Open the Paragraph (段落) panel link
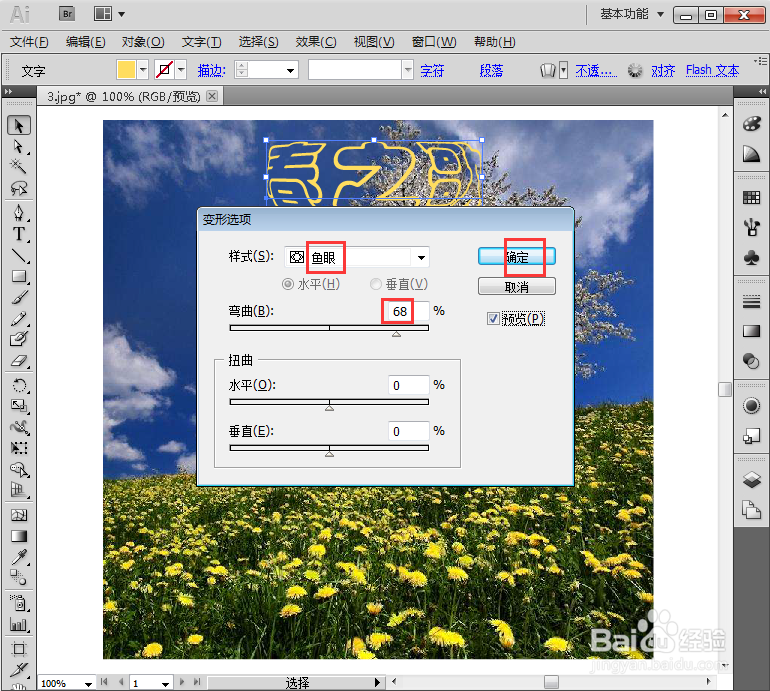Screen dimensions: 770x691 [x=491, y=71]
